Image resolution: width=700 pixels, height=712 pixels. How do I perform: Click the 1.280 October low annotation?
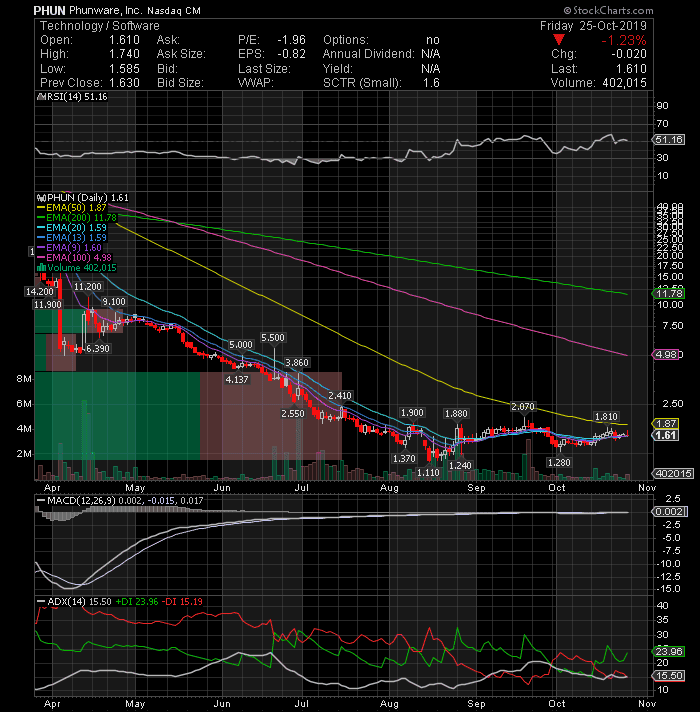tap(559, 463)
